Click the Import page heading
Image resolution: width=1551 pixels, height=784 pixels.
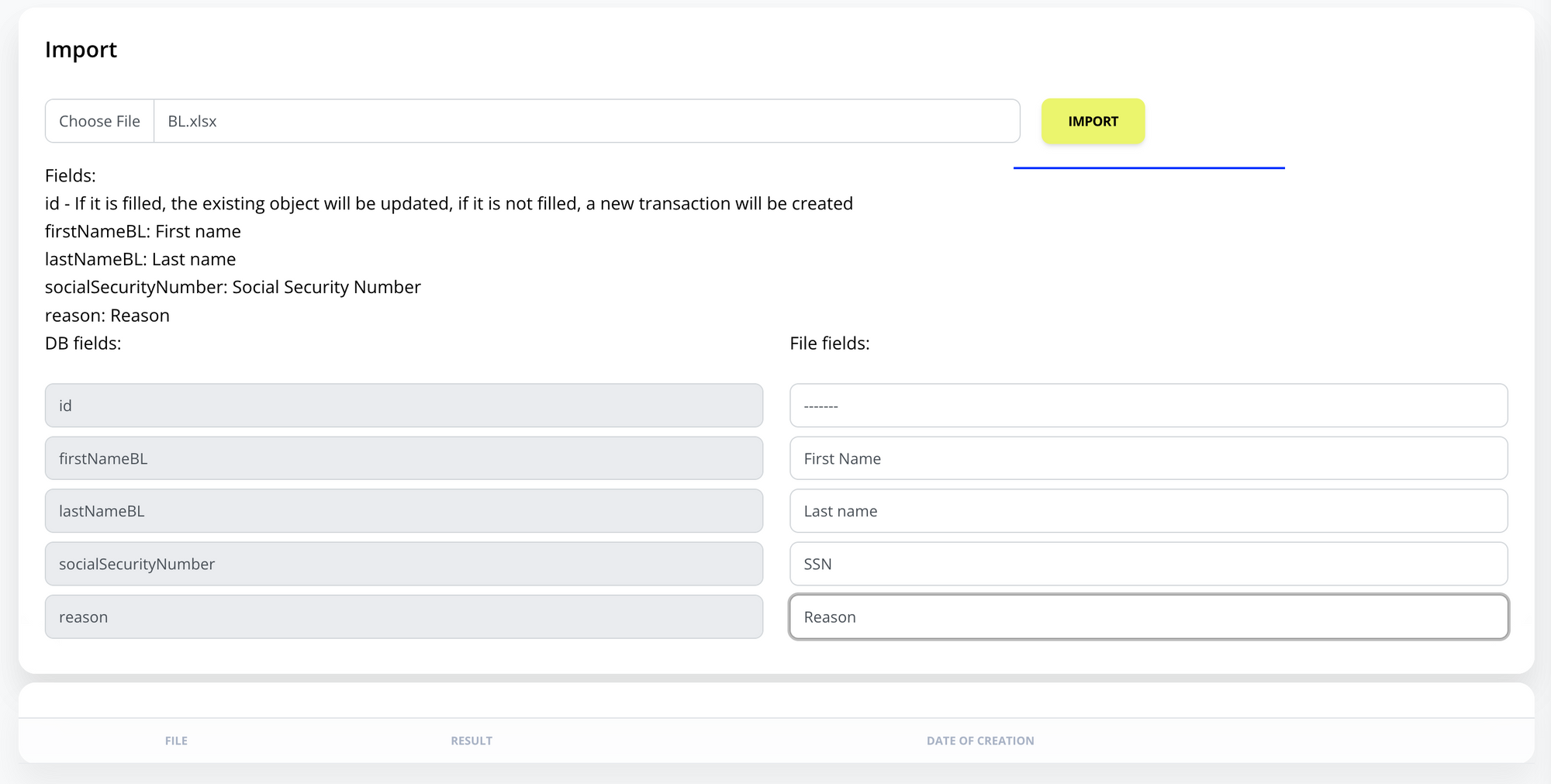click(x=81, y=50)
